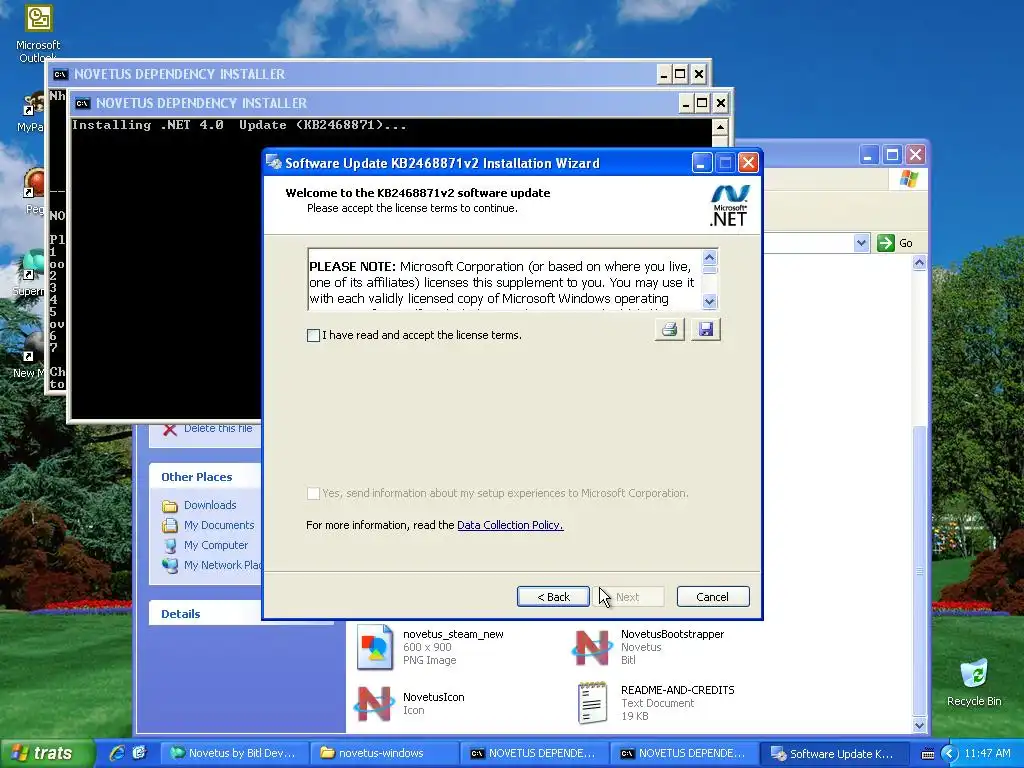Click the Downloads folder icon

click(170, 505)
